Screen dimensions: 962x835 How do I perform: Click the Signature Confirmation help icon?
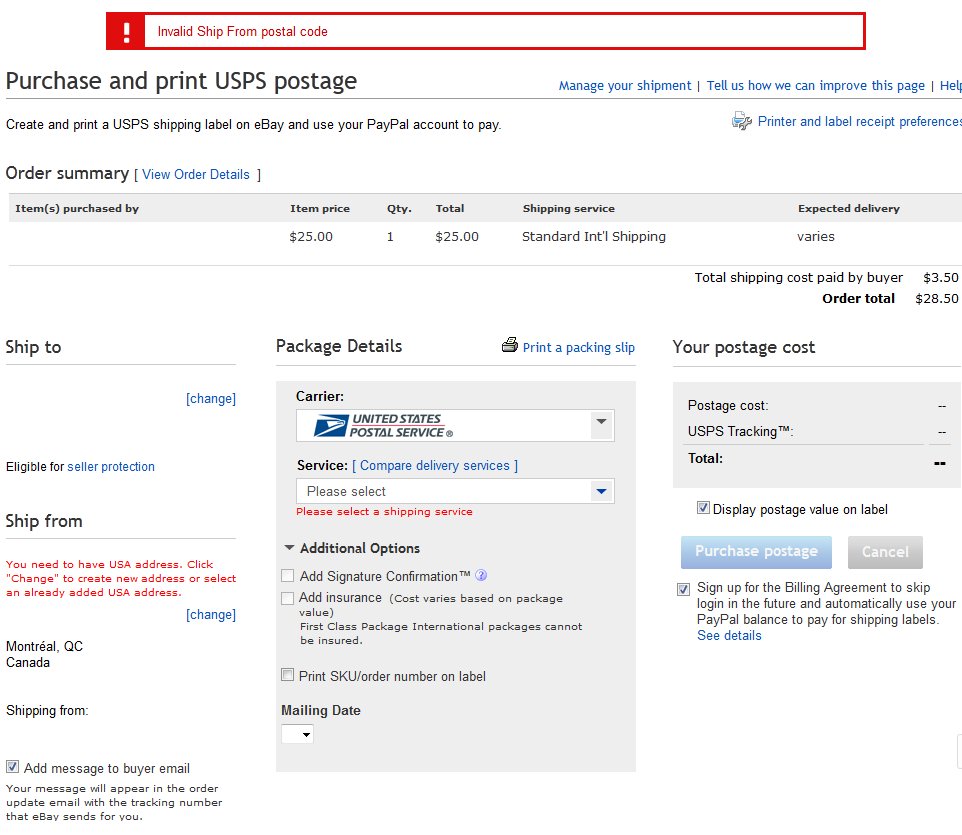(481, 575)
